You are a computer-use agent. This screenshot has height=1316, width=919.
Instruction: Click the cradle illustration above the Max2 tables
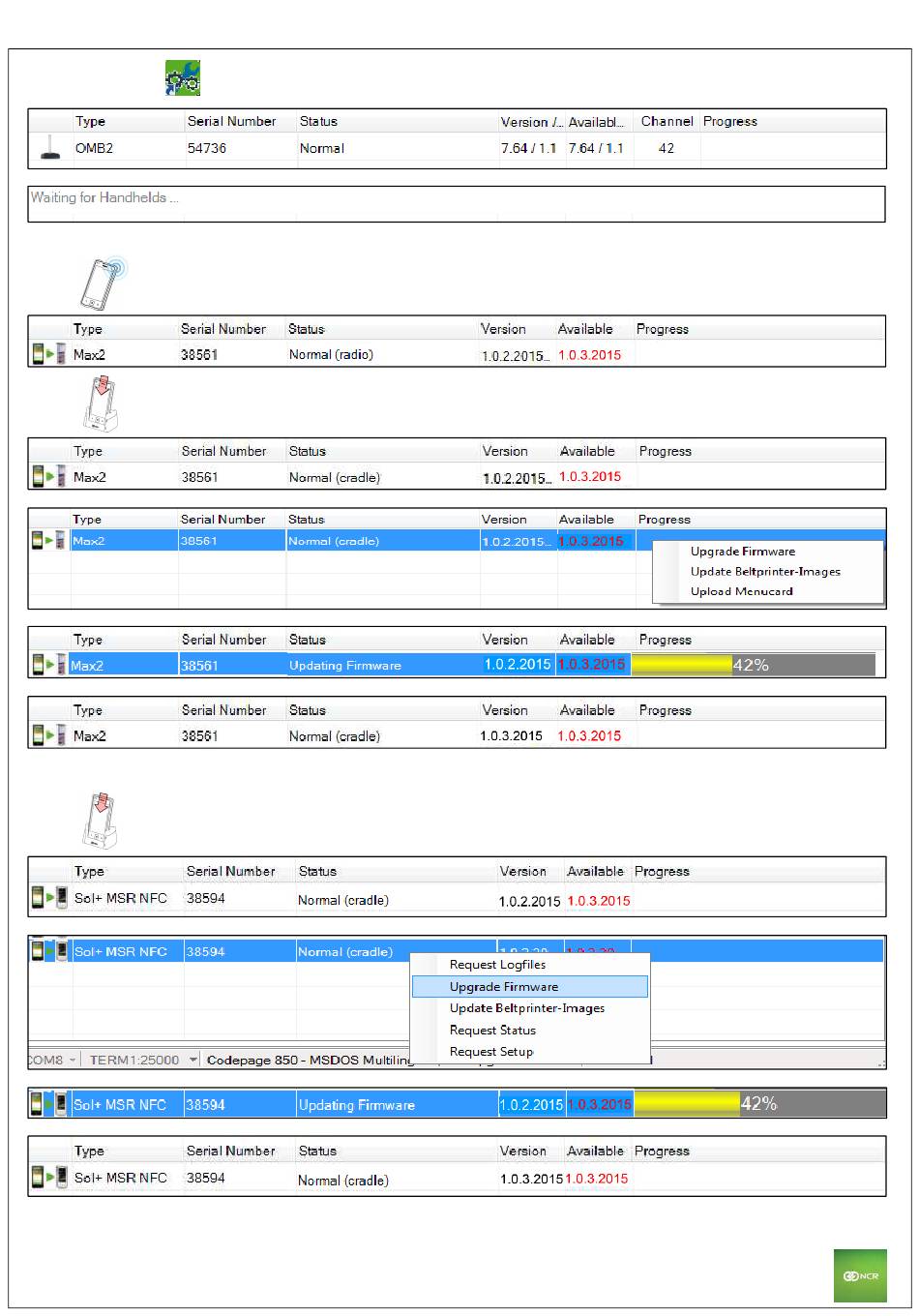[x=101, y=404]
